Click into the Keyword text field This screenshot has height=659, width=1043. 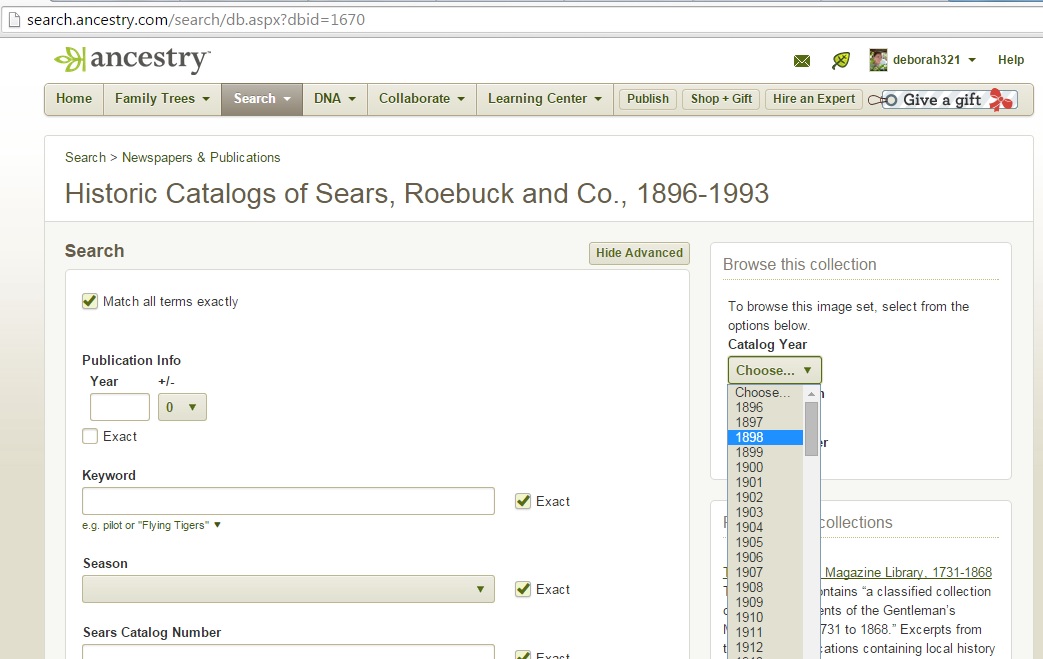pos(288,501)
